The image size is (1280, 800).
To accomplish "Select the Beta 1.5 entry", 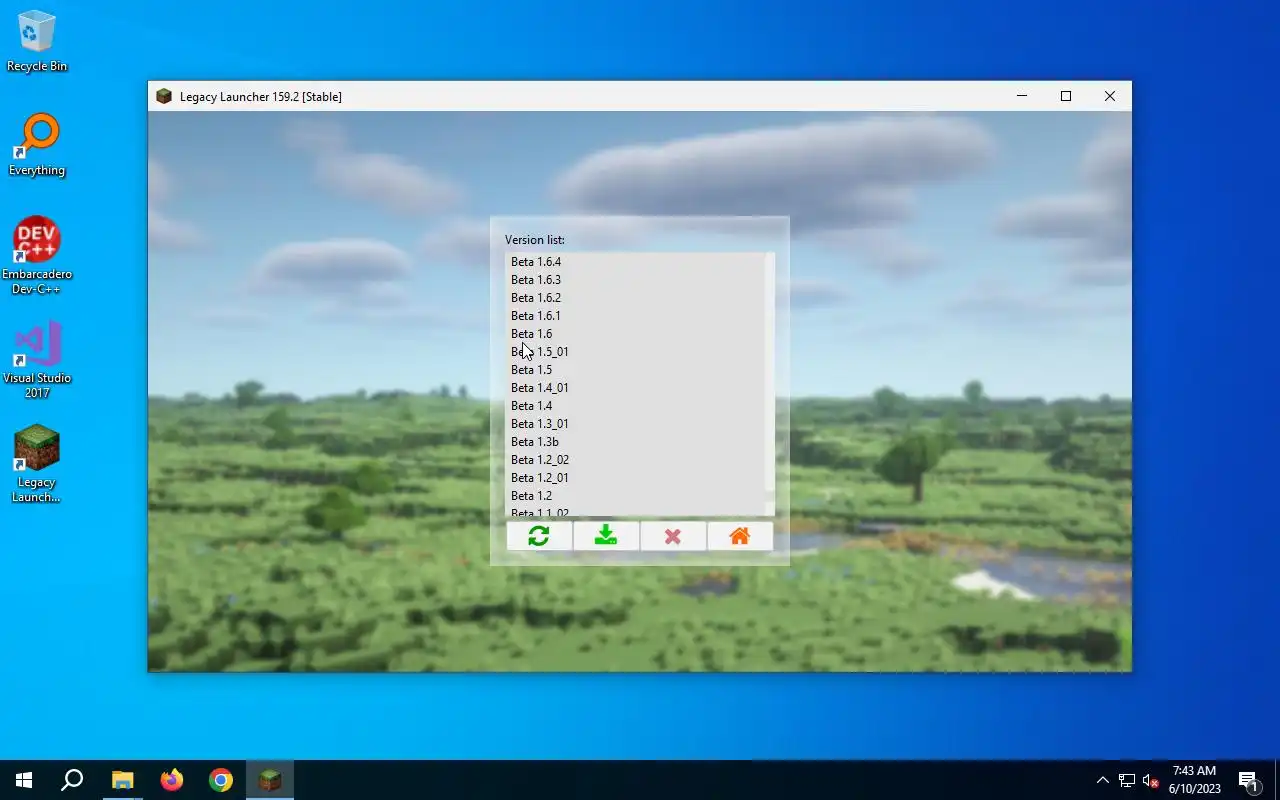I will click(636, 370).
